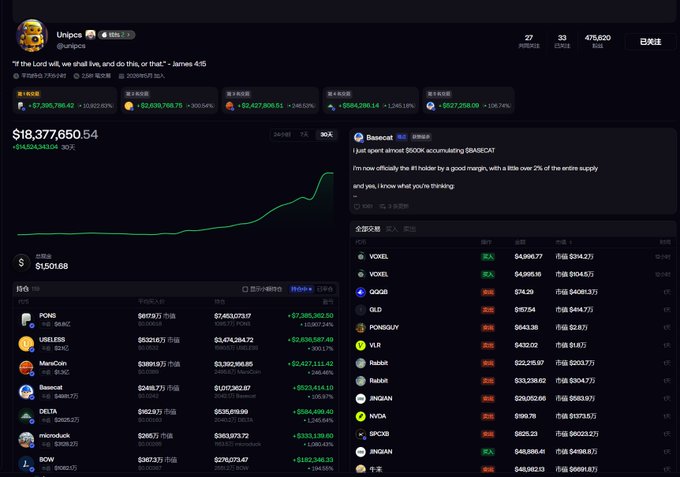
Task: Click the total balance $18,377,650.54
Action: [55, 134]
